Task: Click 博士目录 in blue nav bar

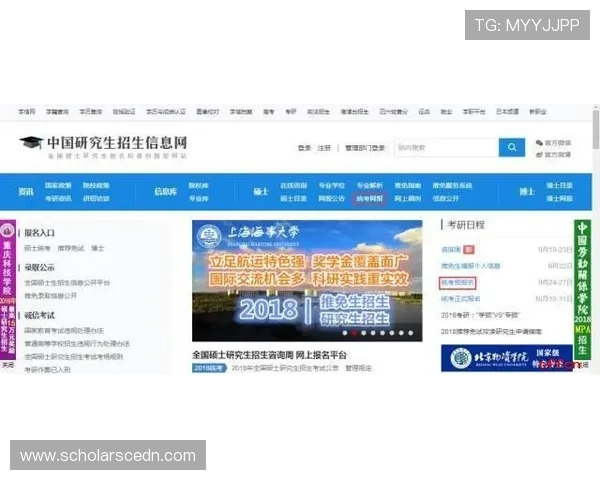Action: click(559, 185)
